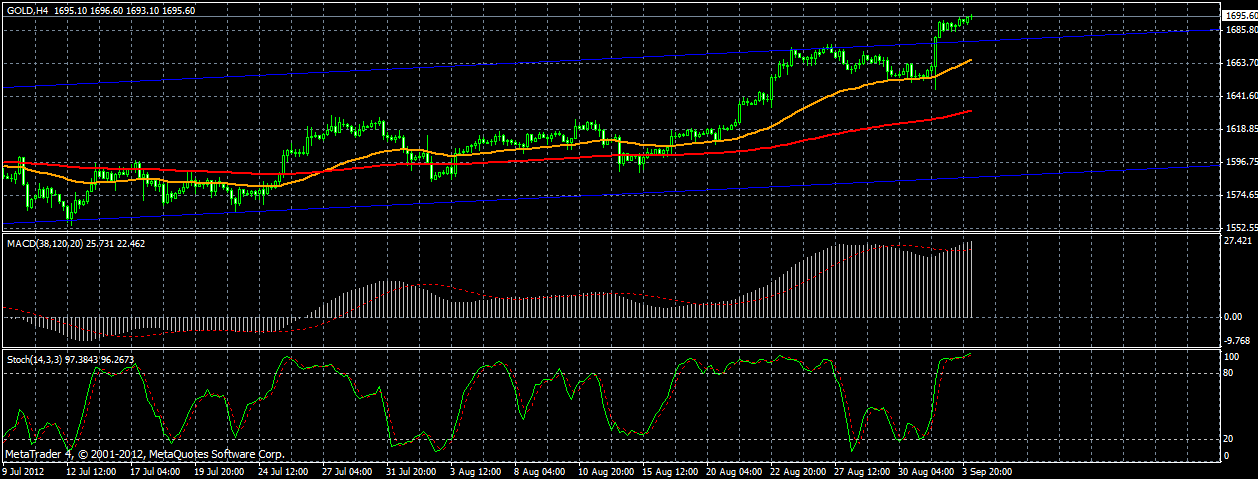Click the 27 Jul 04:00 time label
The height and width of the screenshot is (479, 1258).
348,471
